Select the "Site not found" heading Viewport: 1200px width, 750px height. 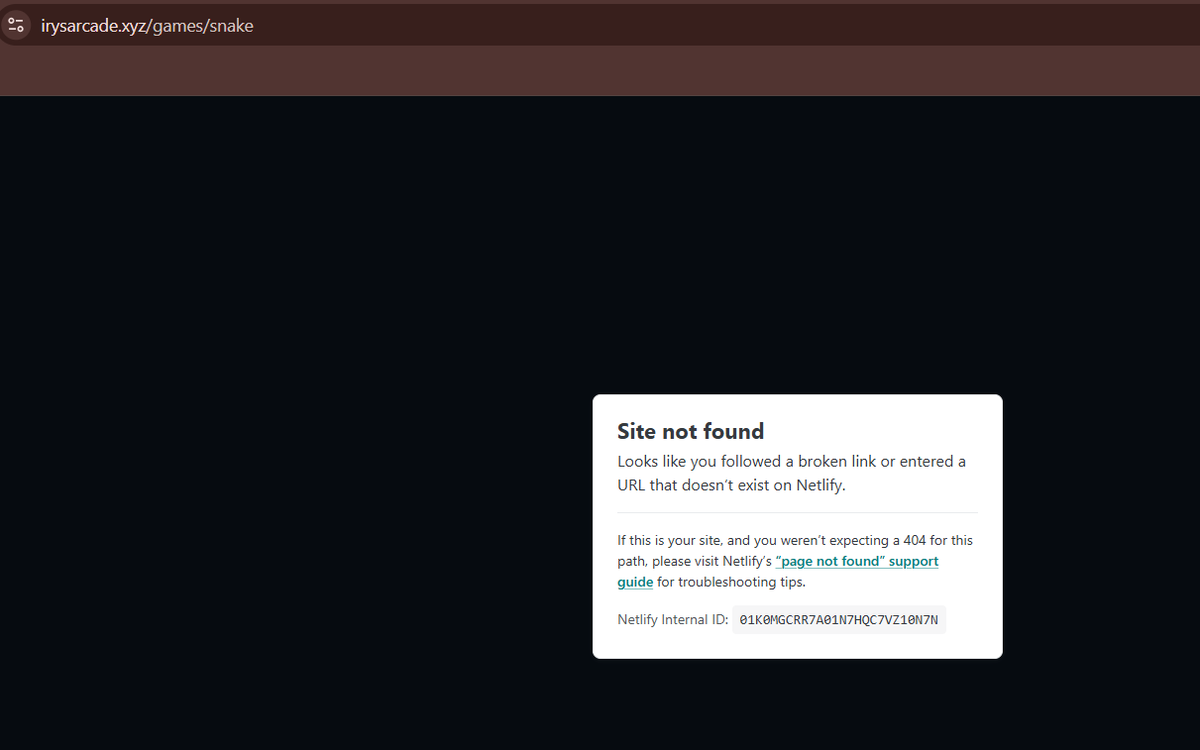coord(690,431)
